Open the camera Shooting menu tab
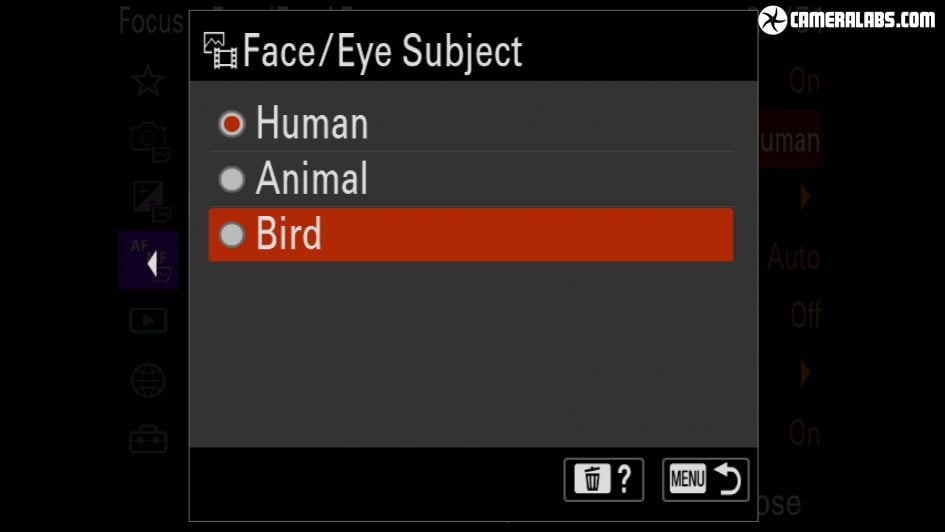The width and height of the screenshot is (945, 532). 149,142
